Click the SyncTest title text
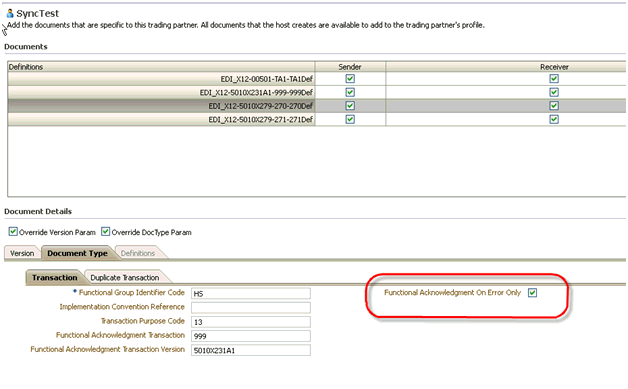 click(37, 14)
